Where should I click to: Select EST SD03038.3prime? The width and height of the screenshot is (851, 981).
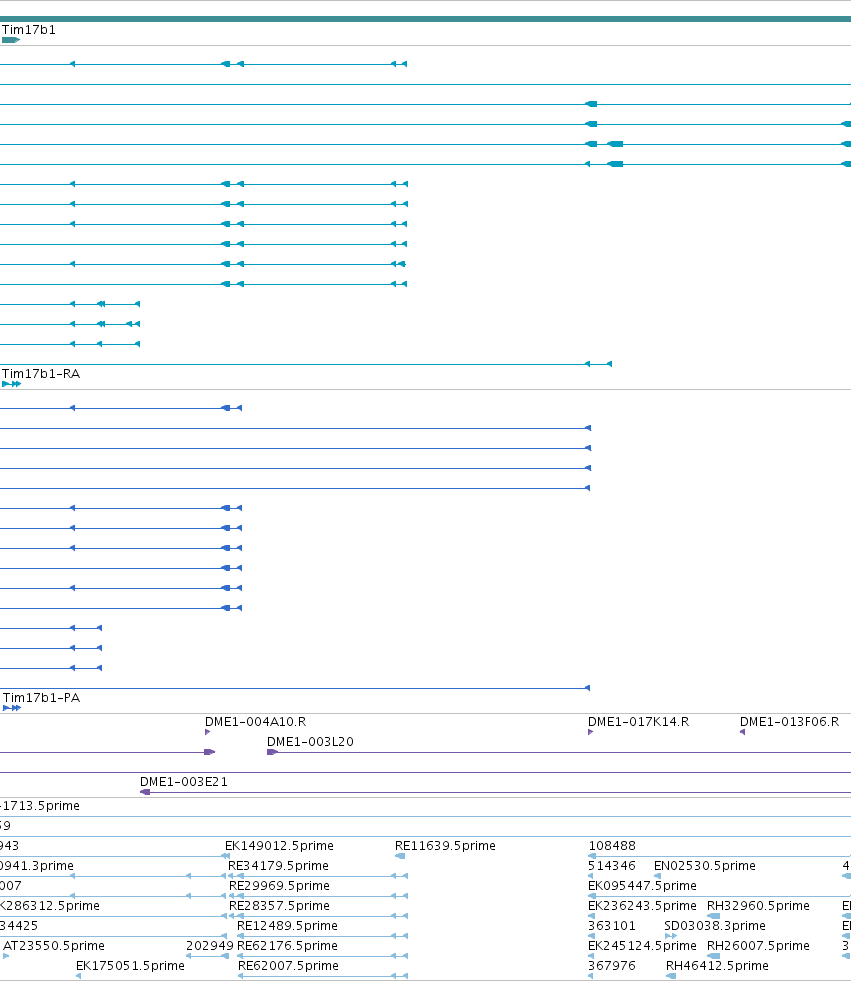point(715,926)
